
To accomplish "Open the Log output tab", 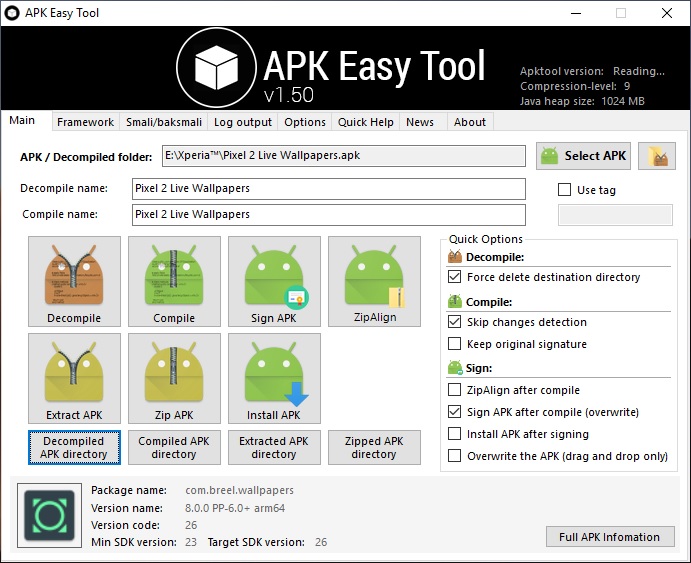I will pos(243,122).
